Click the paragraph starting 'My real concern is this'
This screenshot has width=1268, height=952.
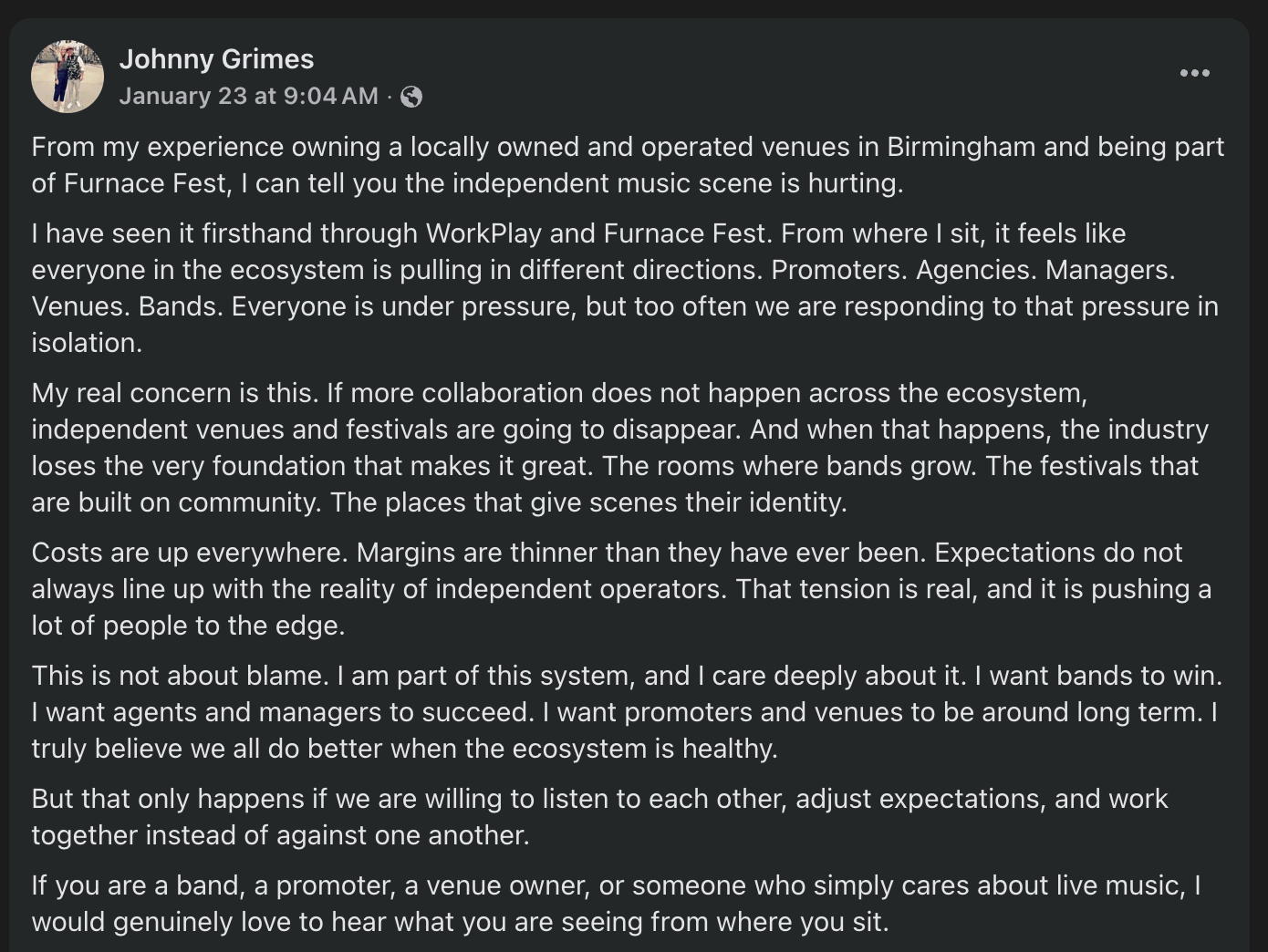pos(620,448)
